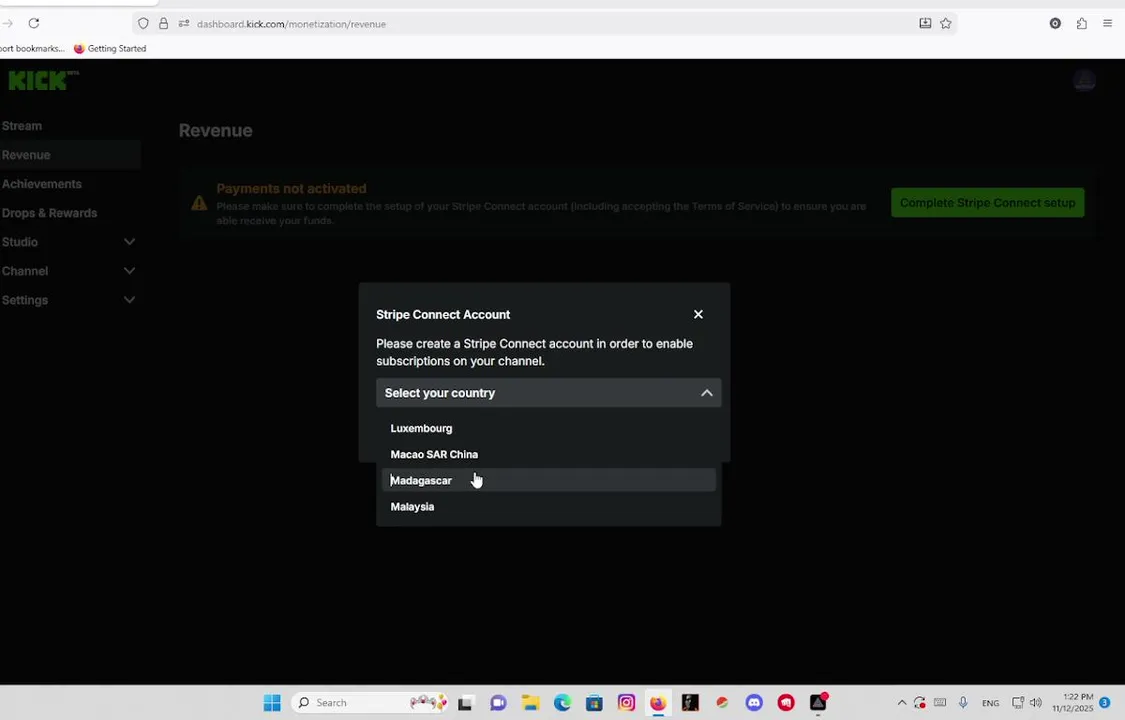
Task: Open Drops & Rewards in the sidebar
Action: coord(50,213)
